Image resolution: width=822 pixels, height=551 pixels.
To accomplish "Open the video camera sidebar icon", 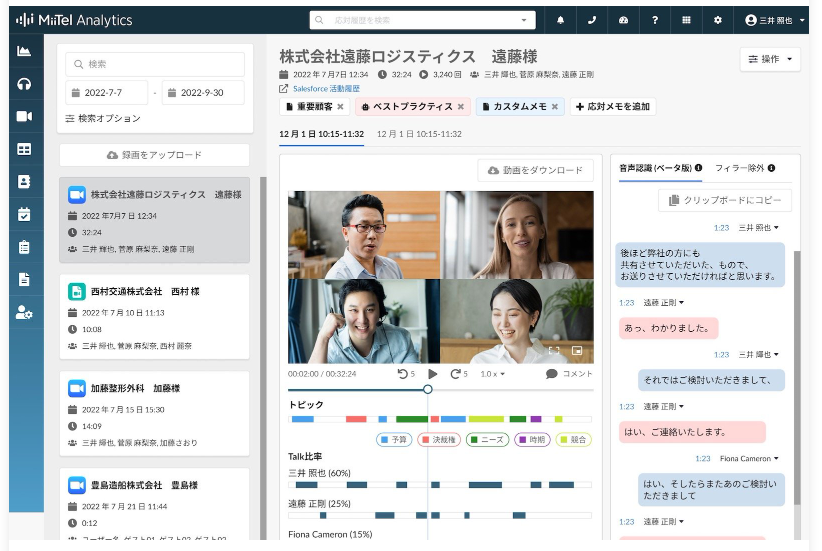I will (24, 116).
